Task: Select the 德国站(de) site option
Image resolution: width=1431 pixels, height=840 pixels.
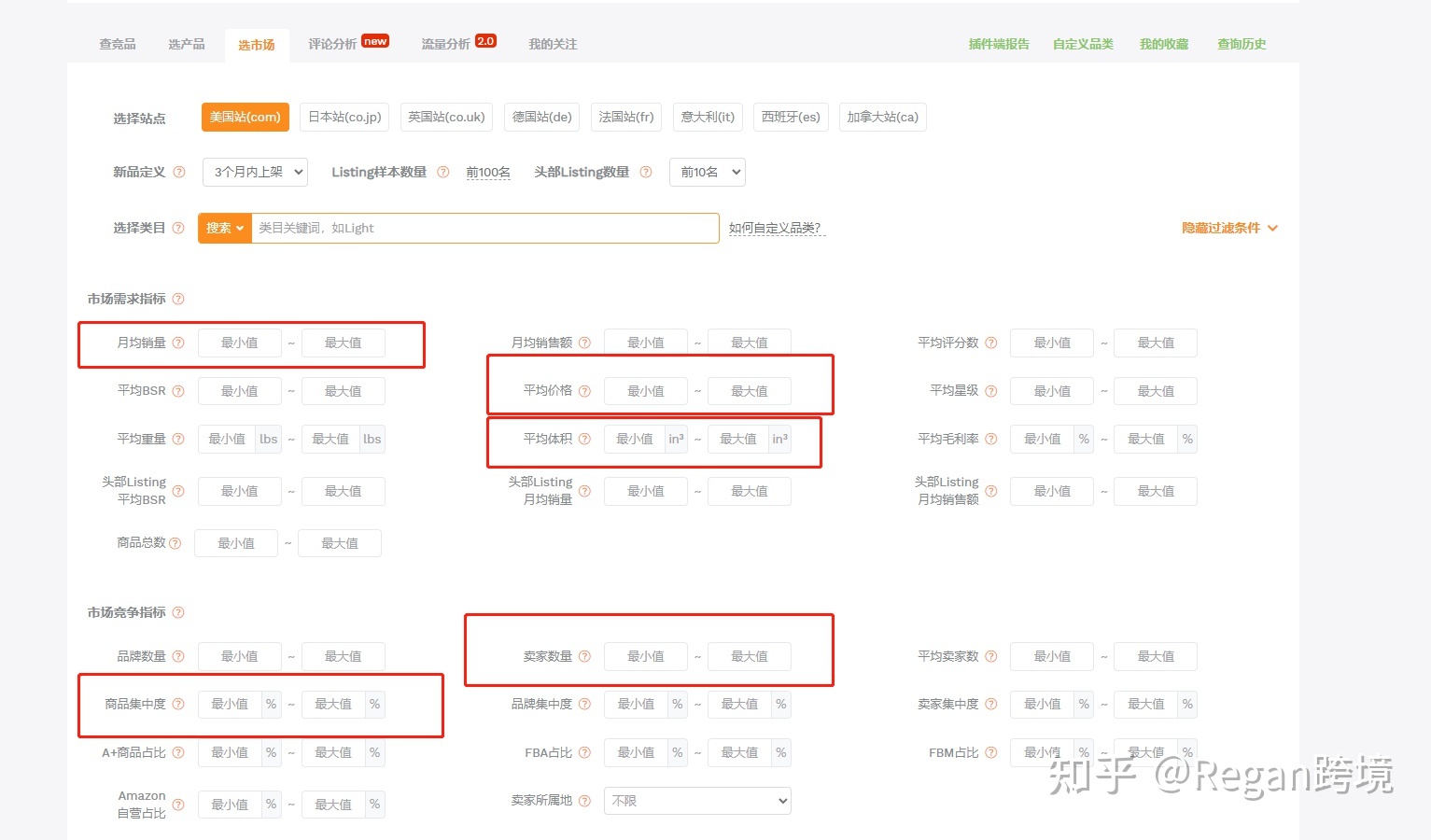Action: [x=541, y=117]
